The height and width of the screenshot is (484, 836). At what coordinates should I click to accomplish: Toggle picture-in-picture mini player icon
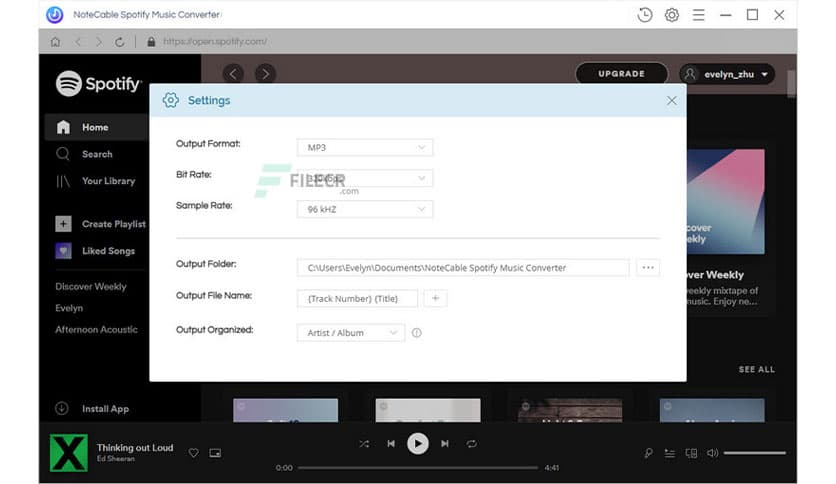click(215, 453)
